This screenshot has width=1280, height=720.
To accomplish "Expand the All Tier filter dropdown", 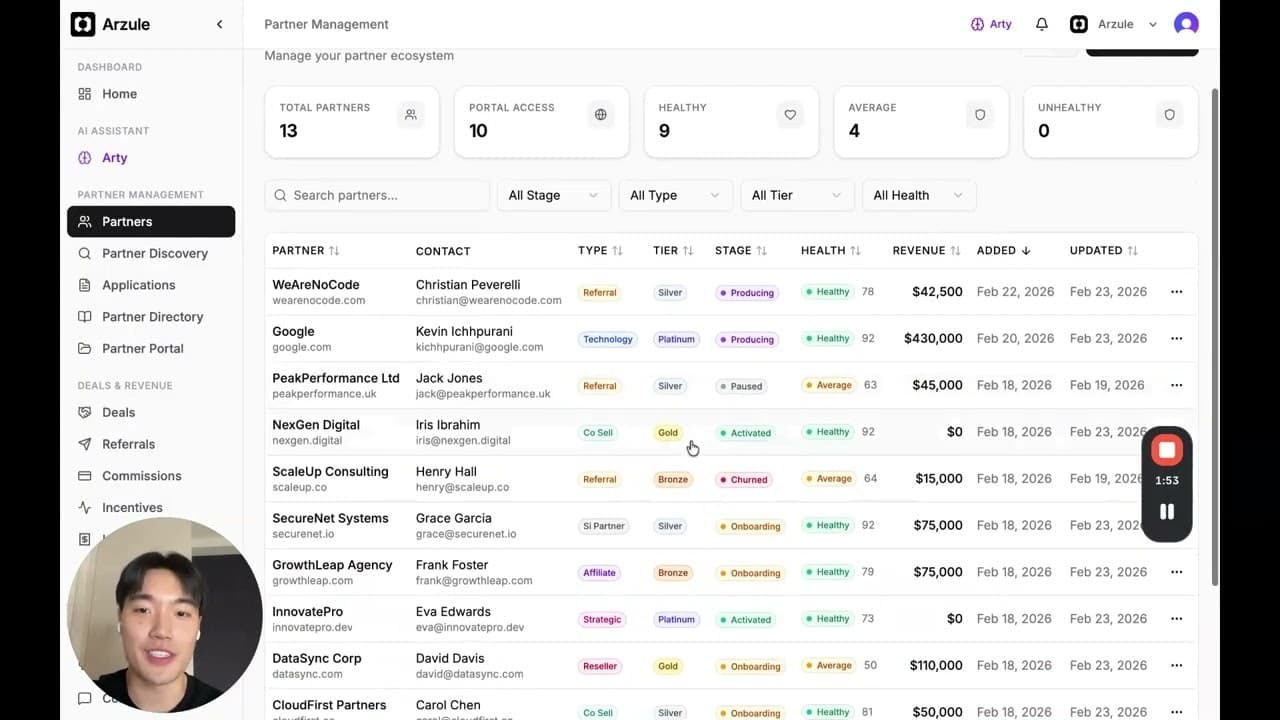I will 796,195.
